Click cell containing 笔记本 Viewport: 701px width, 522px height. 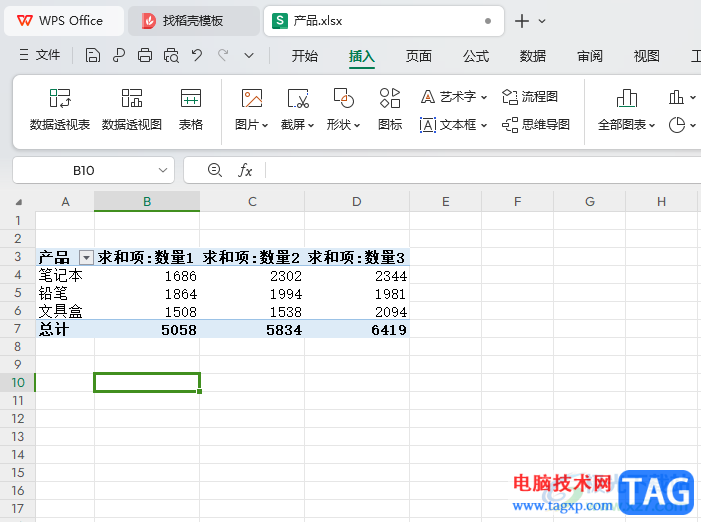coord(65,275)
